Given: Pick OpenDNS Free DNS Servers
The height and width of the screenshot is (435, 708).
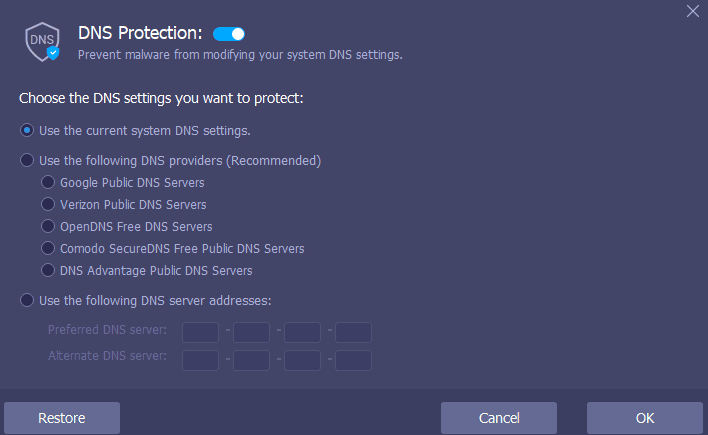Looking at the screenshot, I should pyautogui.click(x=47, y=227).
